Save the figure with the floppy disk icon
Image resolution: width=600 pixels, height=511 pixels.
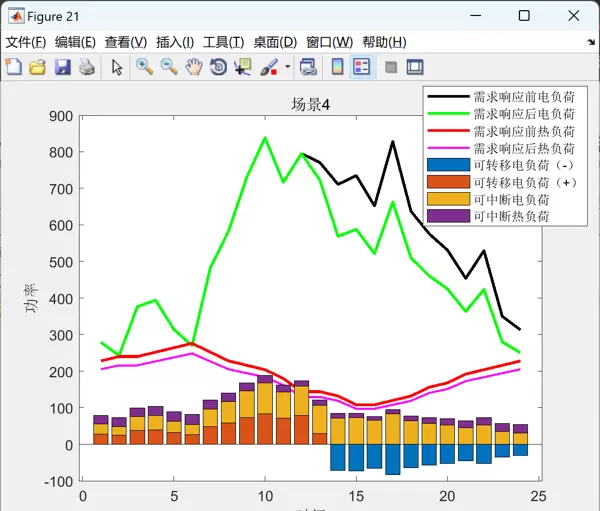coord(62,67)
